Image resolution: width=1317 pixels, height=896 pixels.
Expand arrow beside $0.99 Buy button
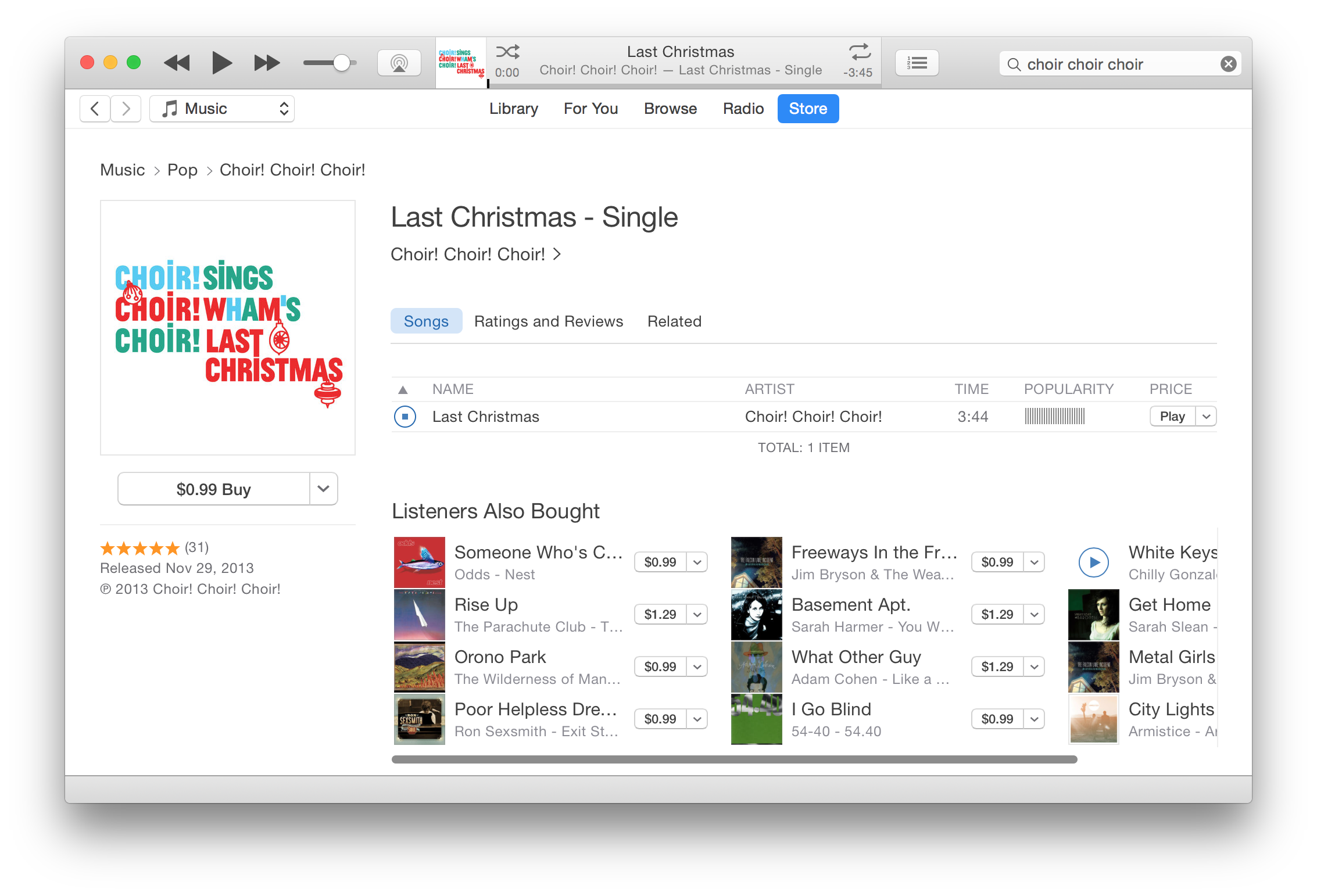pos(324,489)
